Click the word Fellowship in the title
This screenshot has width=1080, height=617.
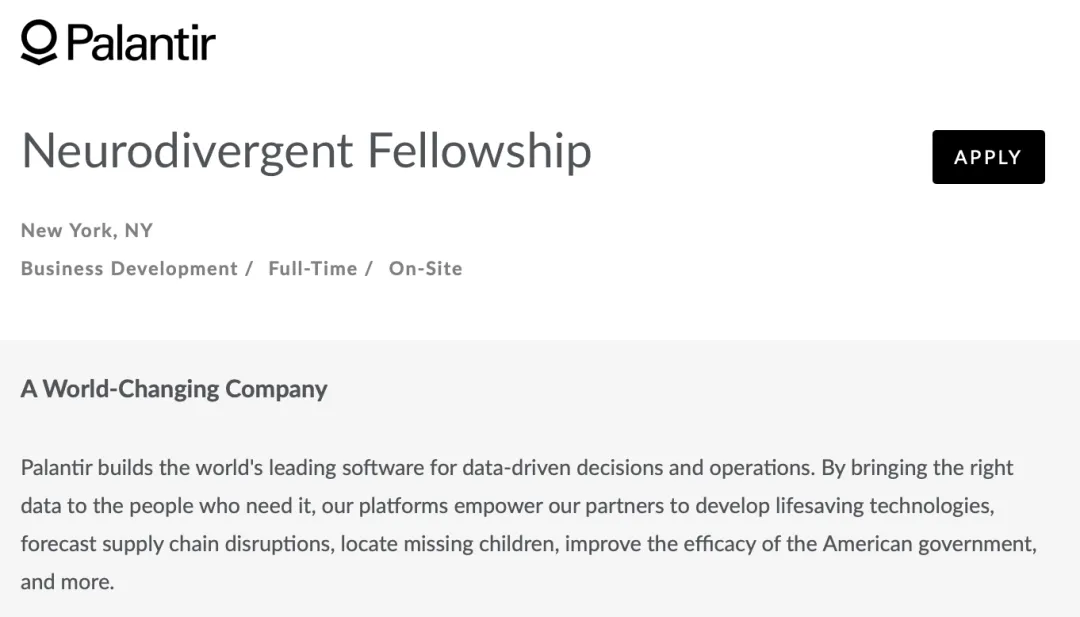479,152
